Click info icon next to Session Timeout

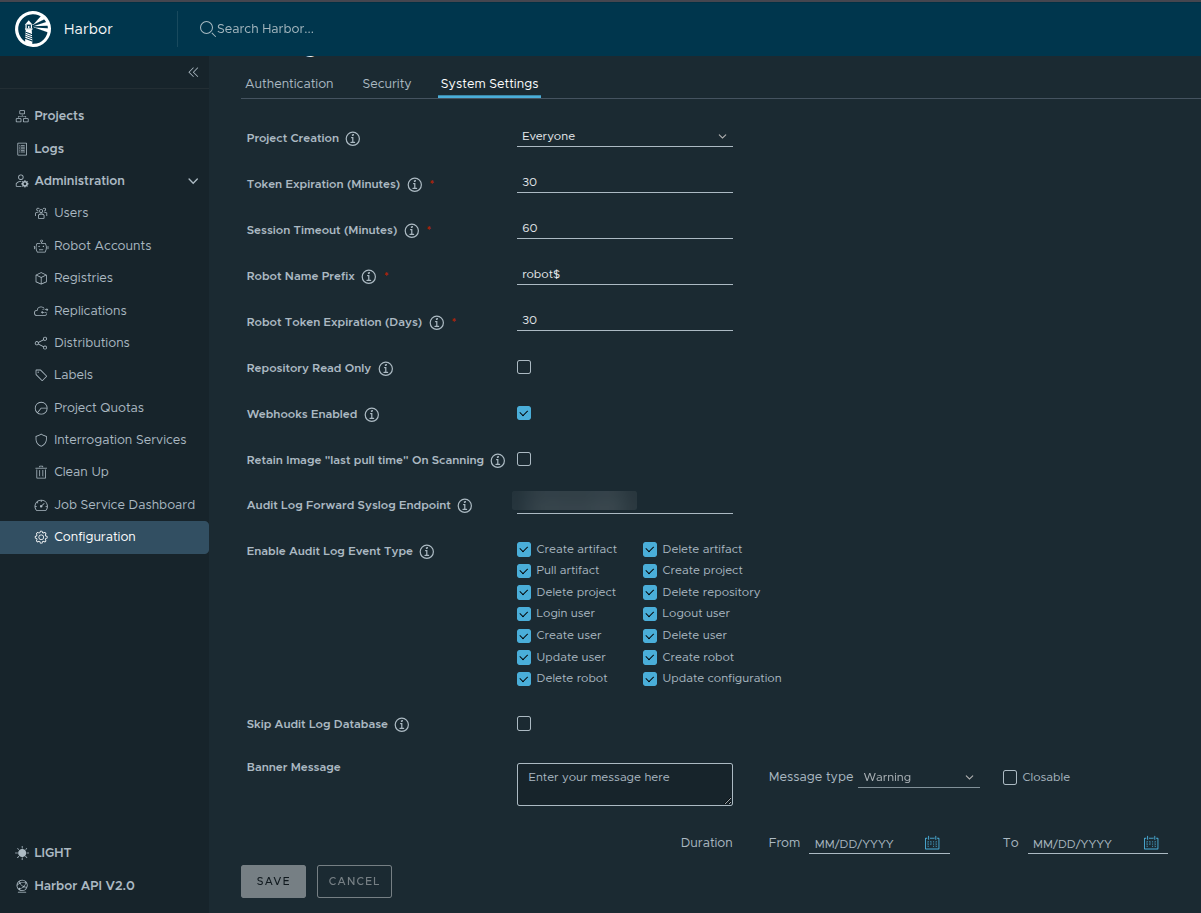click(411, 231)
